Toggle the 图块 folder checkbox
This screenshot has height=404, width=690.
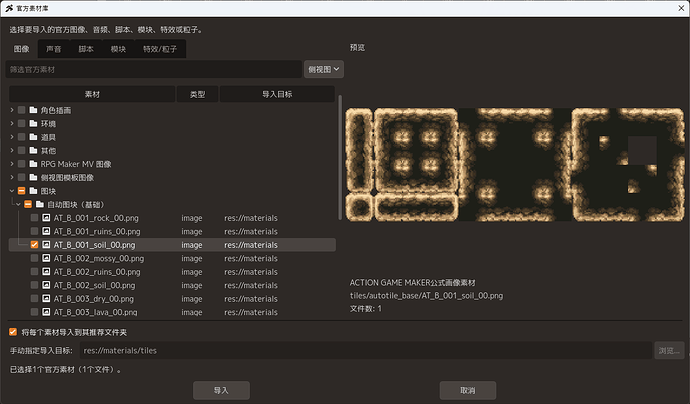(x=21, y=191)
